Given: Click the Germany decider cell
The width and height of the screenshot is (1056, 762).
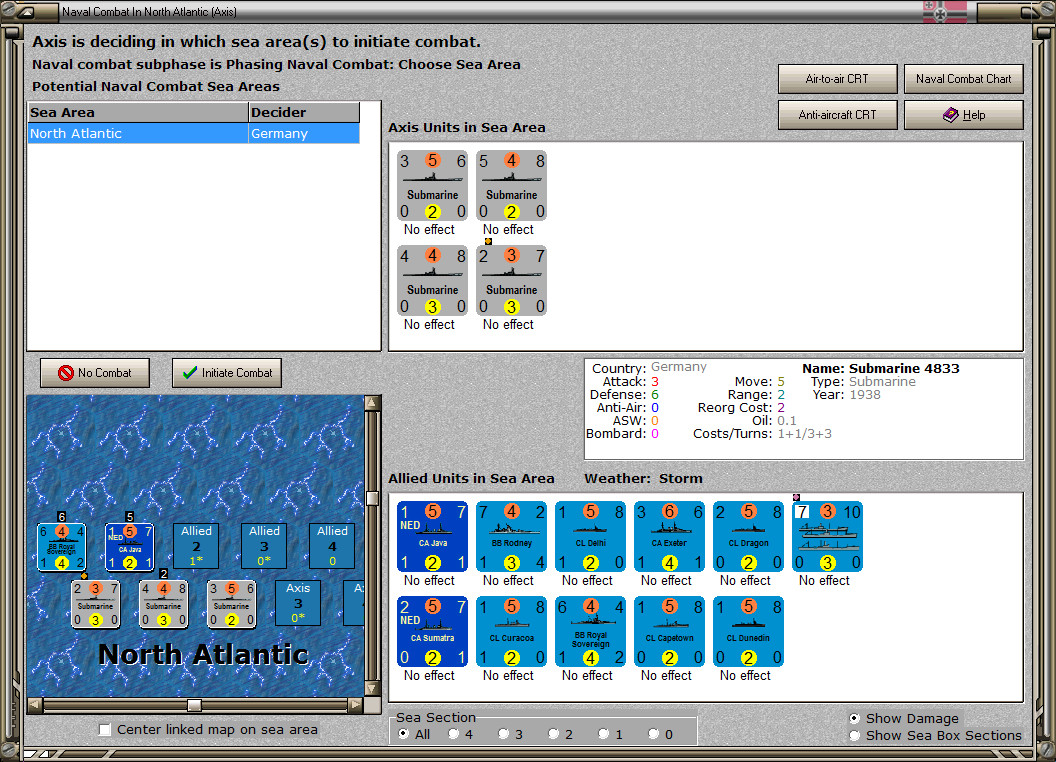Looking at the screenshot, I should tap(304, 133).
